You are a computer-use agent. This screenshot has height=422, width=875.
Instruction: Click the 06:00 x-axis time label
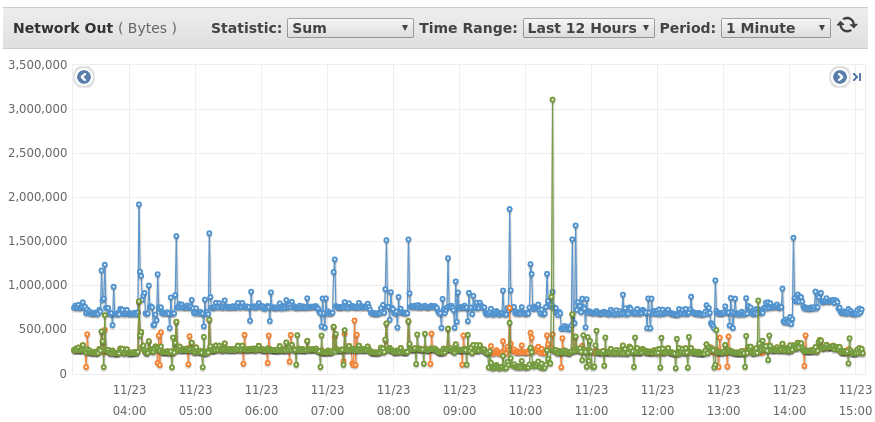[x=261, y=411]
